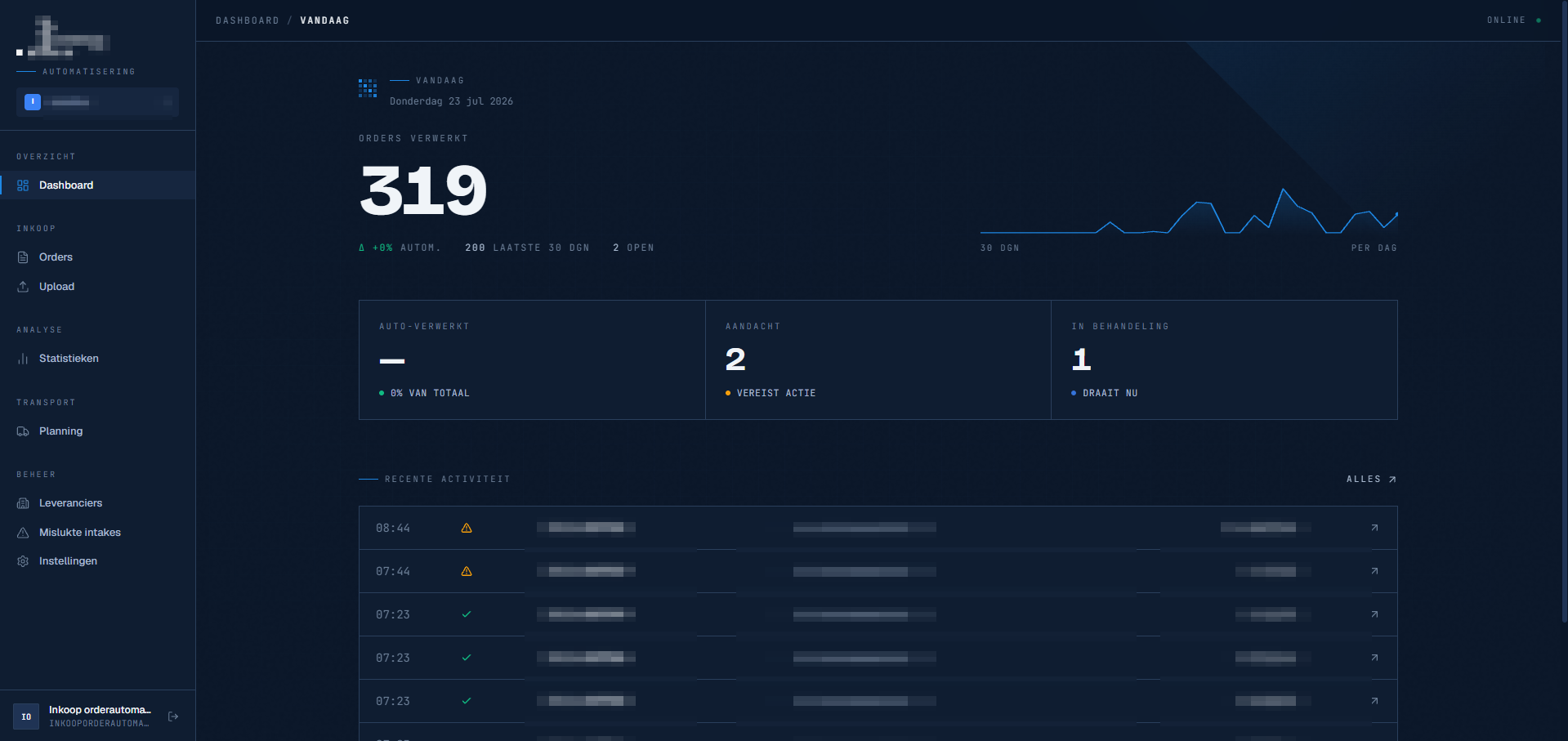Go to Orders in the sidebar
The image size is (1568, 741).
click(97, 257)
